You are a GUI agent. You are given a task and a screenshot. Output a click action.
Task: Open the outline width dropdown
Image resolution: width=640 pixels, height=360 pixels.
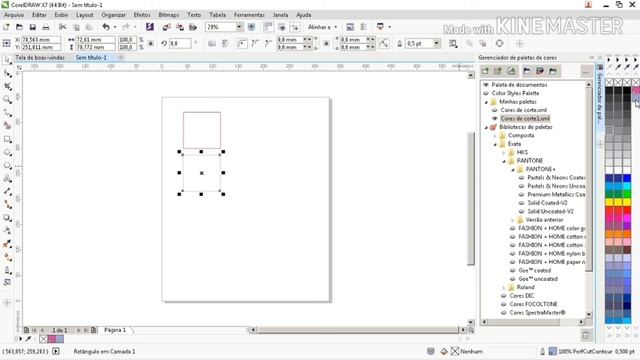437,43
